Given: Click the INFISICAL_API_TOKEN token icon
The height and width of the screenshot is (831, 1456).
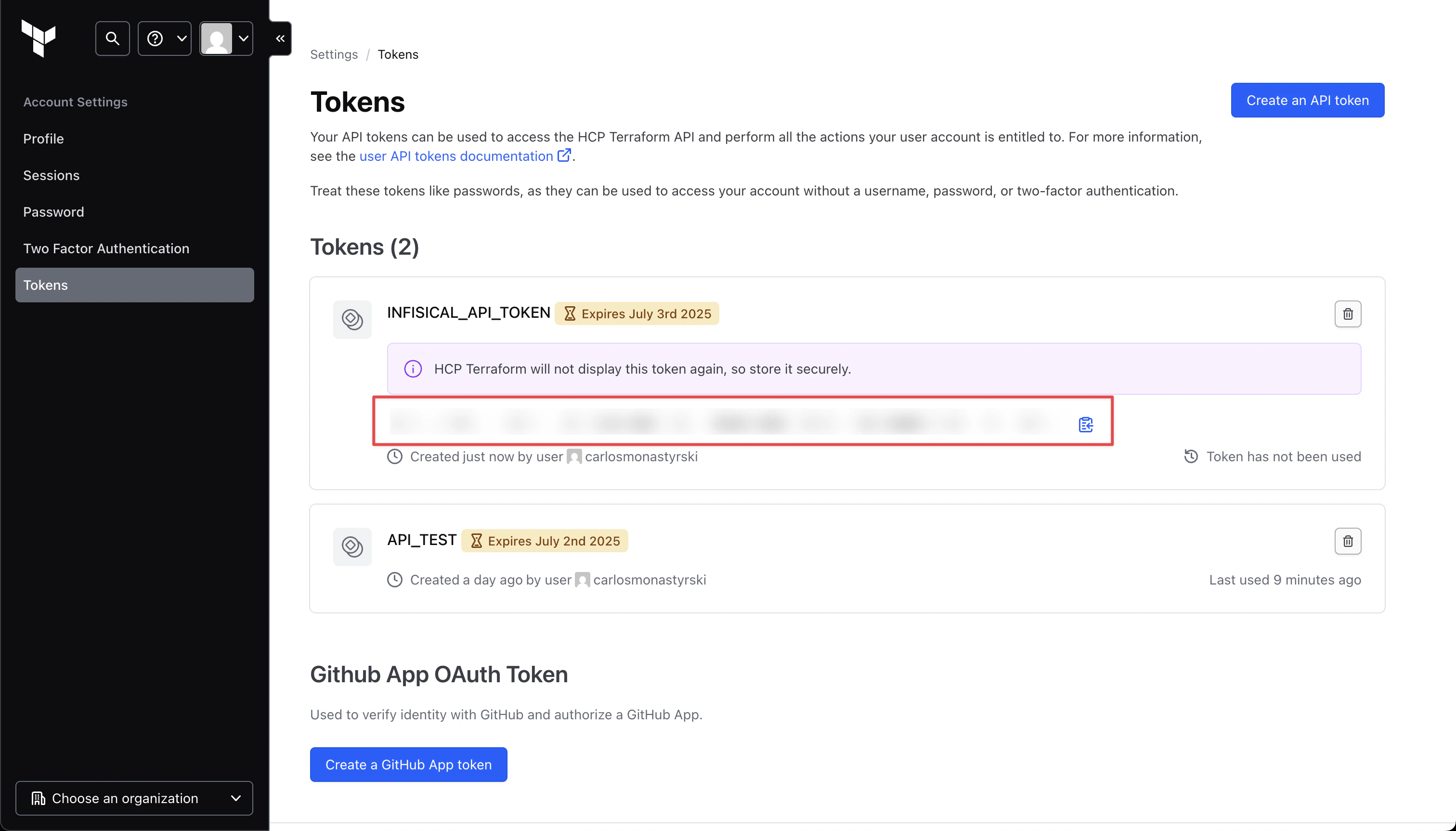Looking at the screenshot, I should click(x=352, y=319).
